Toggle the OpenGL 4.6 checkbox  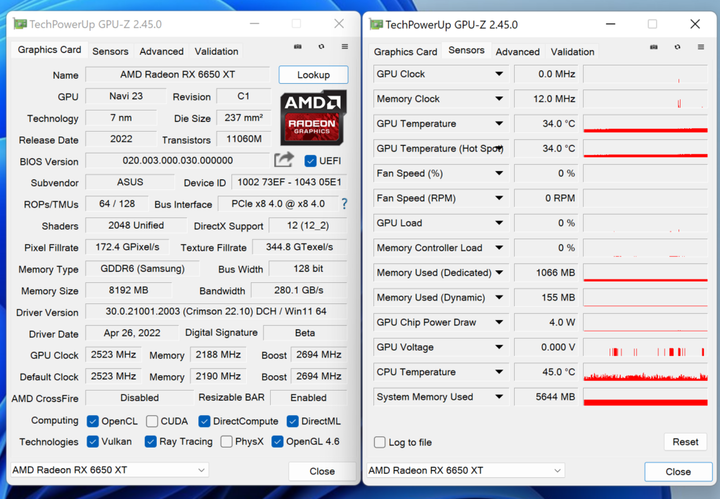[277, 442]
